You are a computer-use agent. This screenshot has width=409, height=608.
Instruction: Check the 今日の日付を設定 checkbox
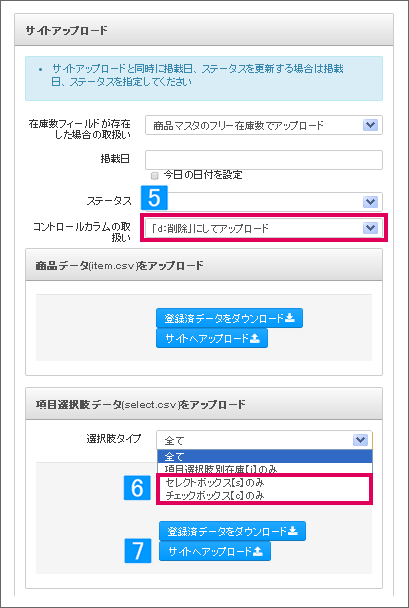[x=155, y=176]
